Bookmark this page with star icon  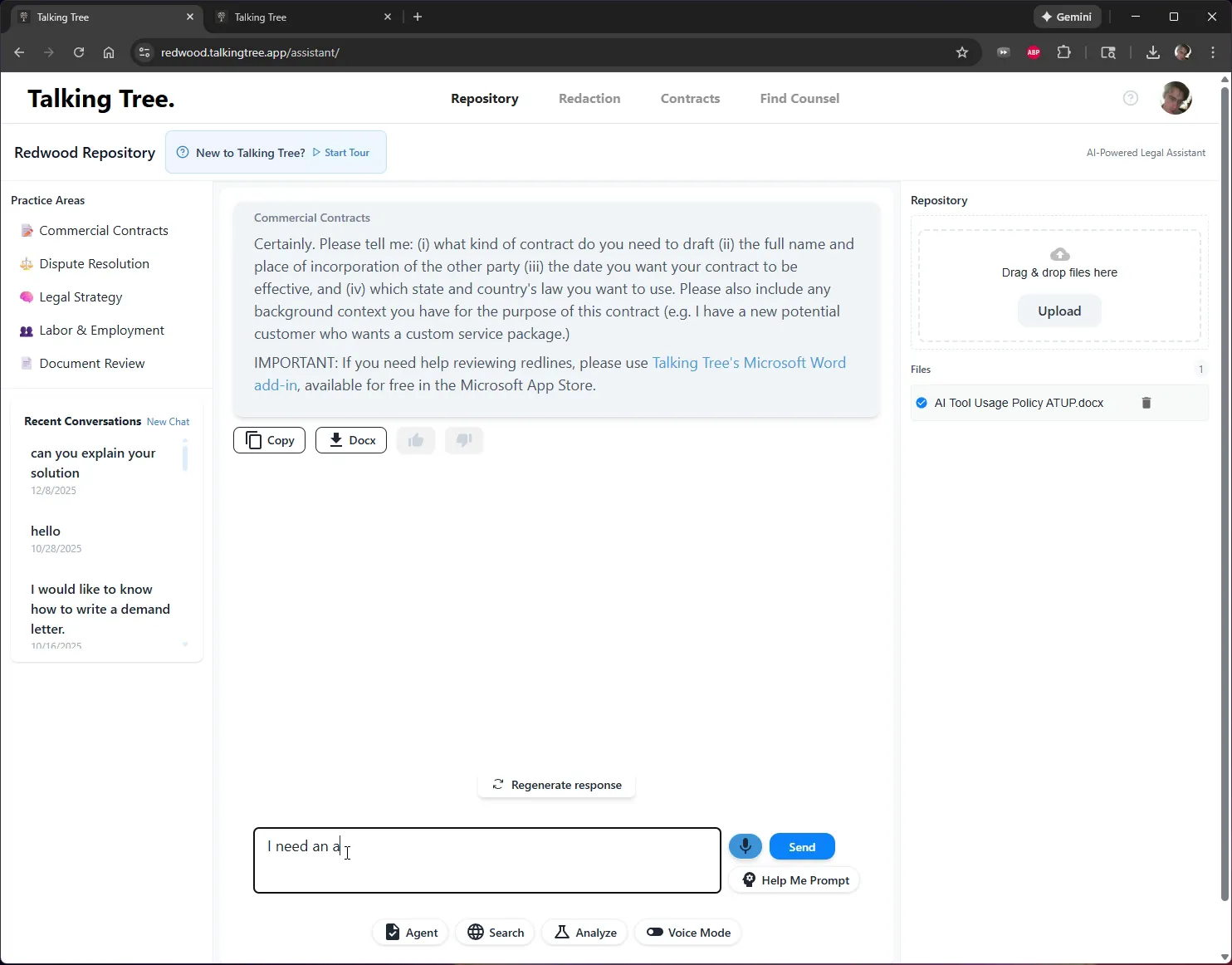(x=962, y=52)
